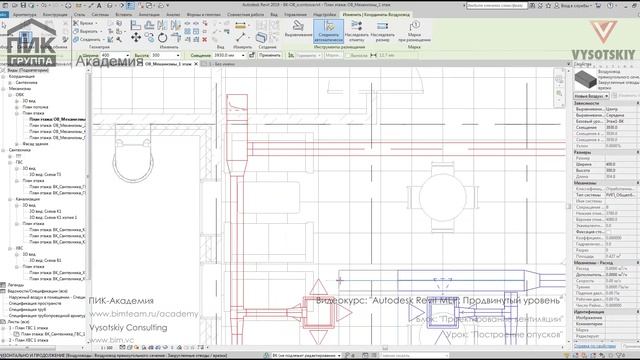Click the Вырезать geometry tool

click(86, 31)
